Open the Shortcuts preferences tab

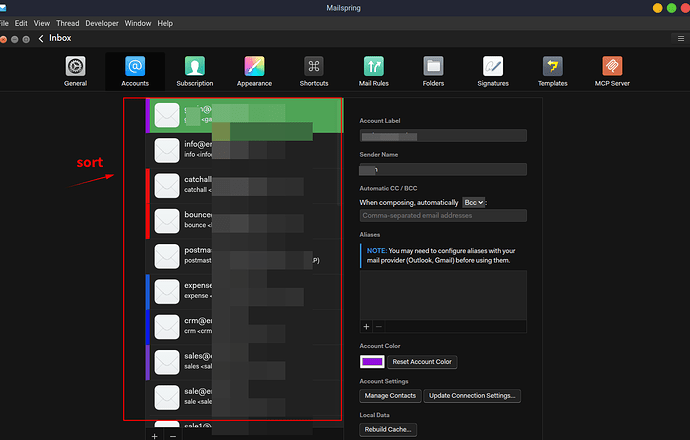[x=314, y=71]
